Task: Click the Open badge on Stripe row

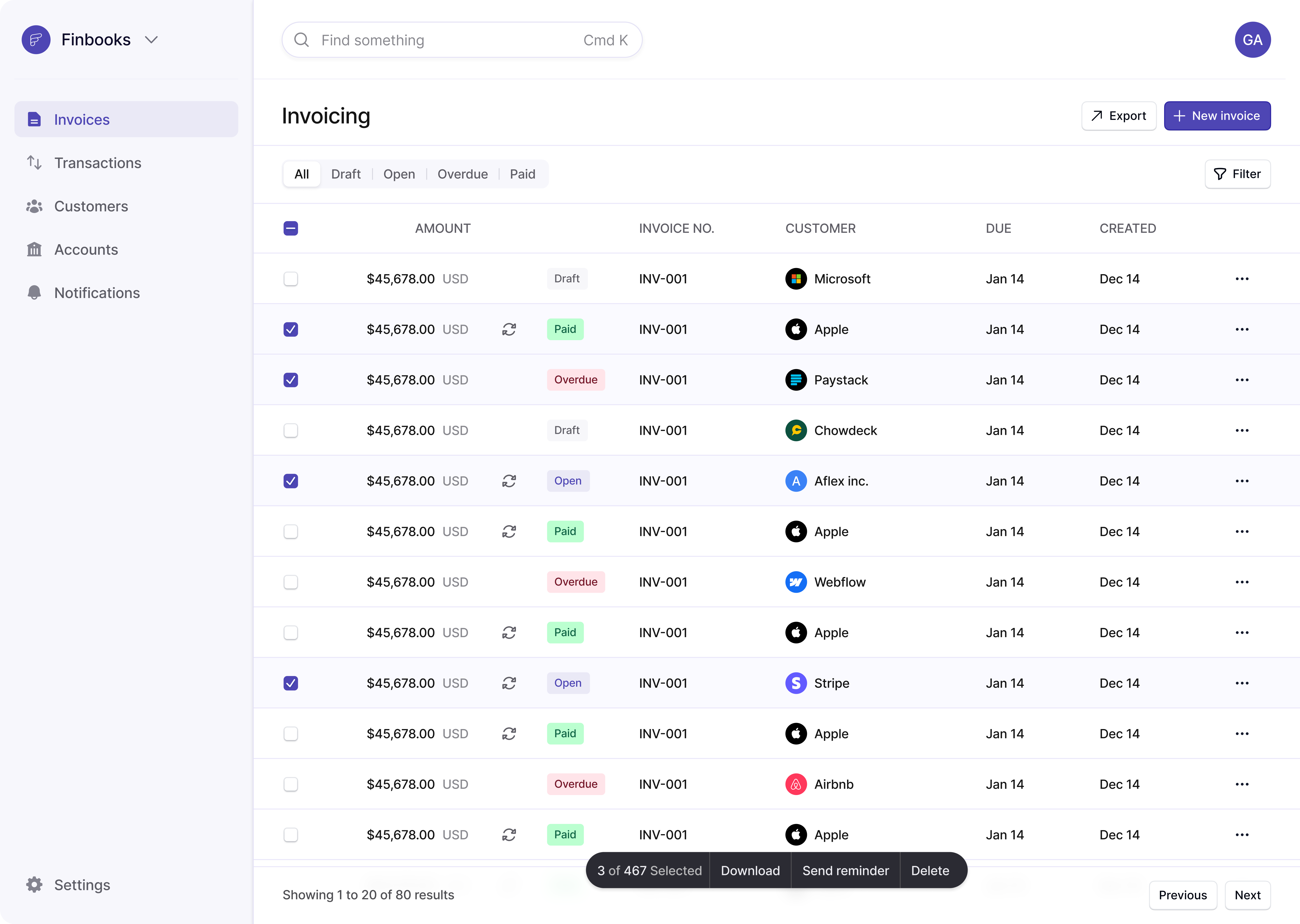Action: point(568,683)
